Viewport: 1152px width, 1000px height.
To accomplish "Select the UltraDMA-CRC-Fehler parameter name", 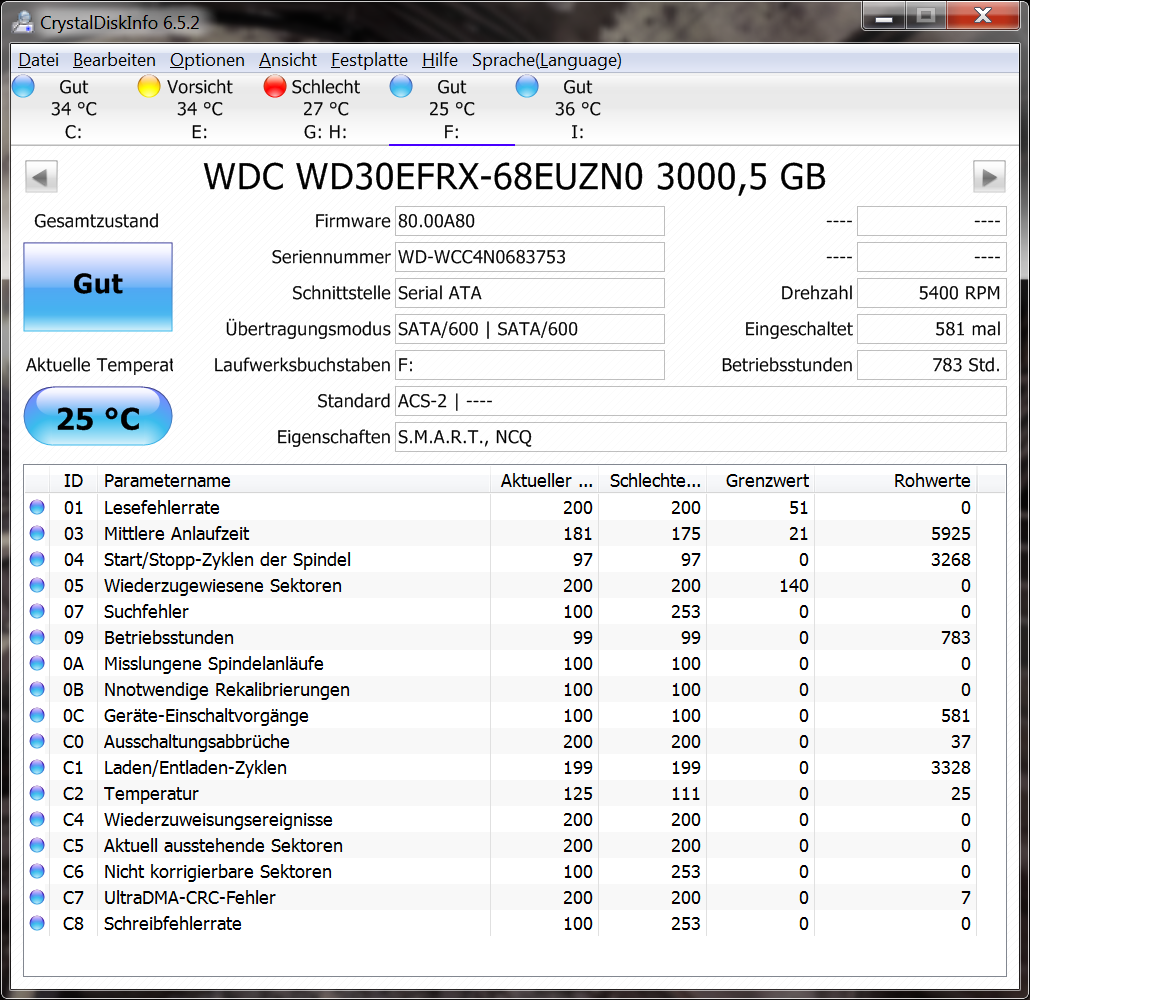I will (190, 898).
